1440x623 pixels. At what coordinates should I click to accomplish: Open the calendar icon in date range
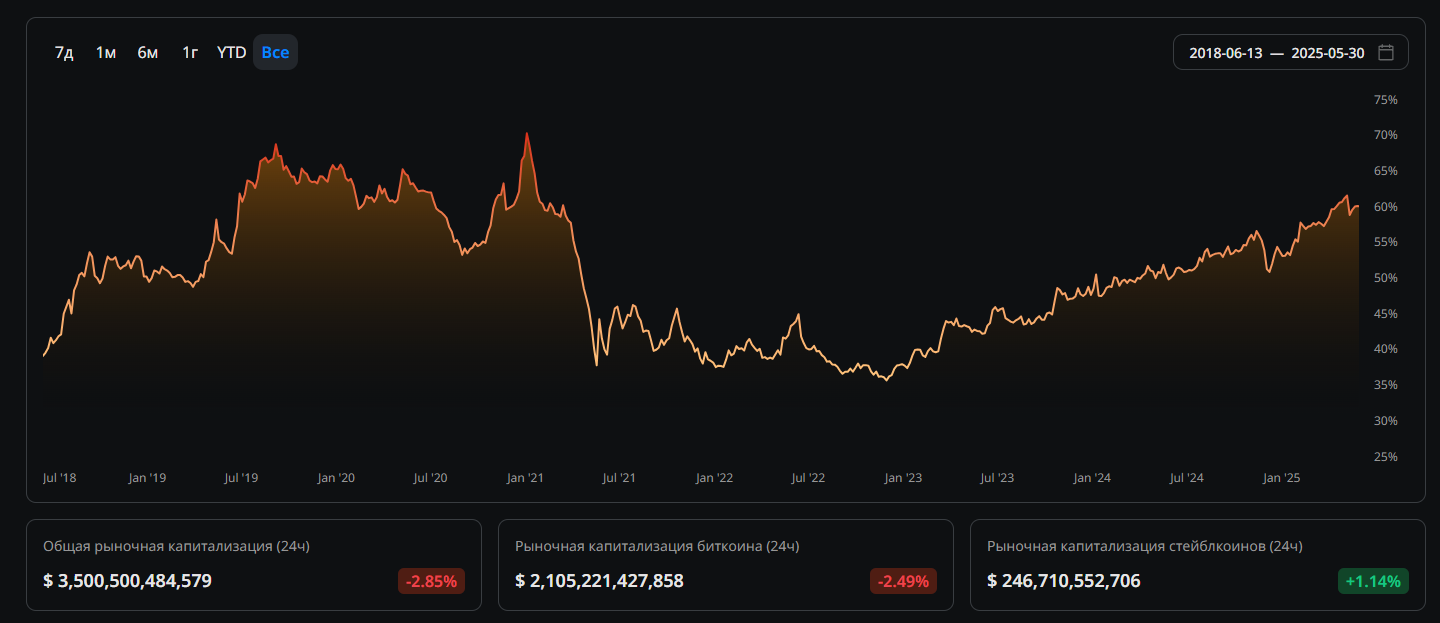pyautogui.click(x=1386, y=52)
